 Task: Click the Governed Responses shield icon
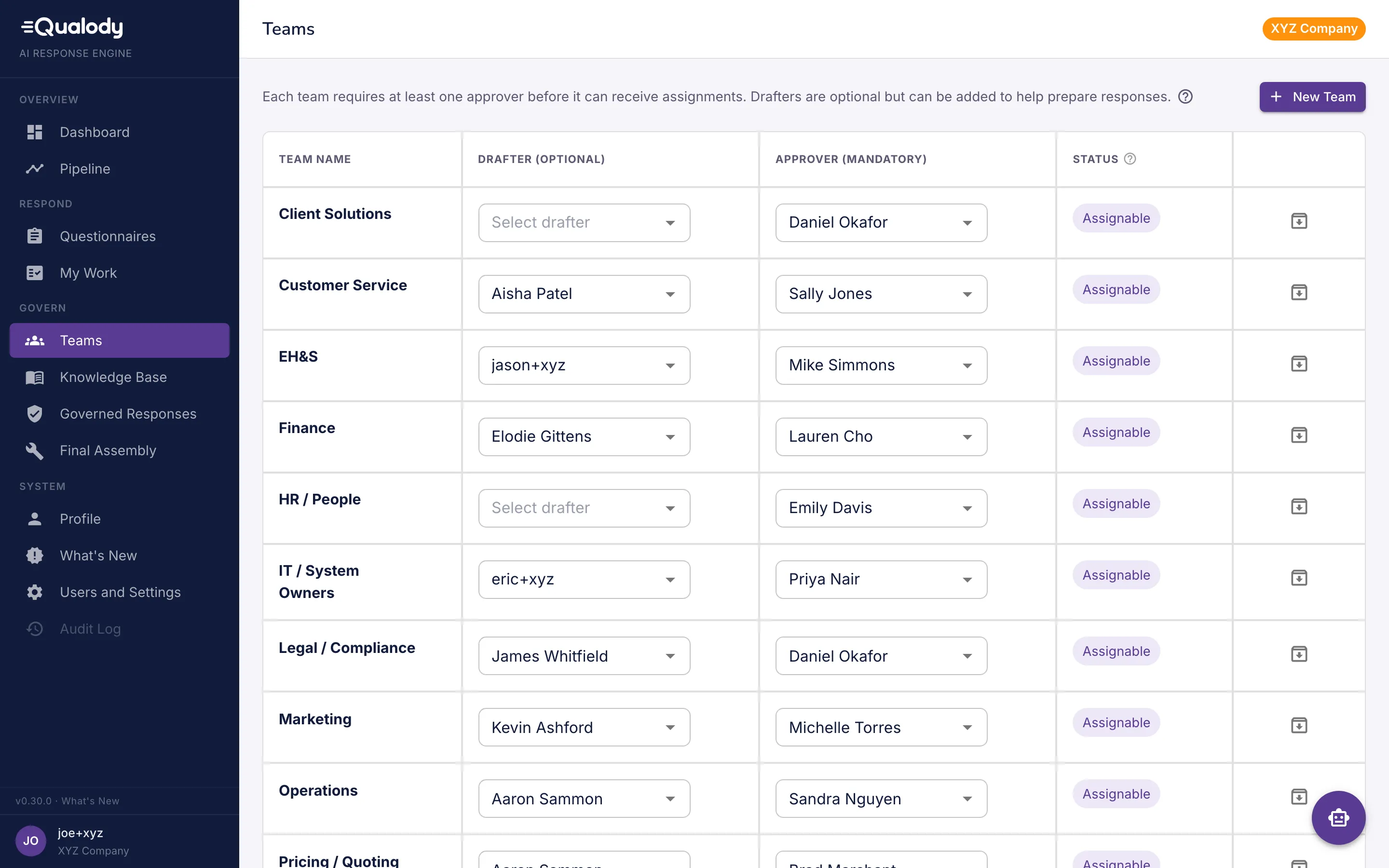(34, 414)
